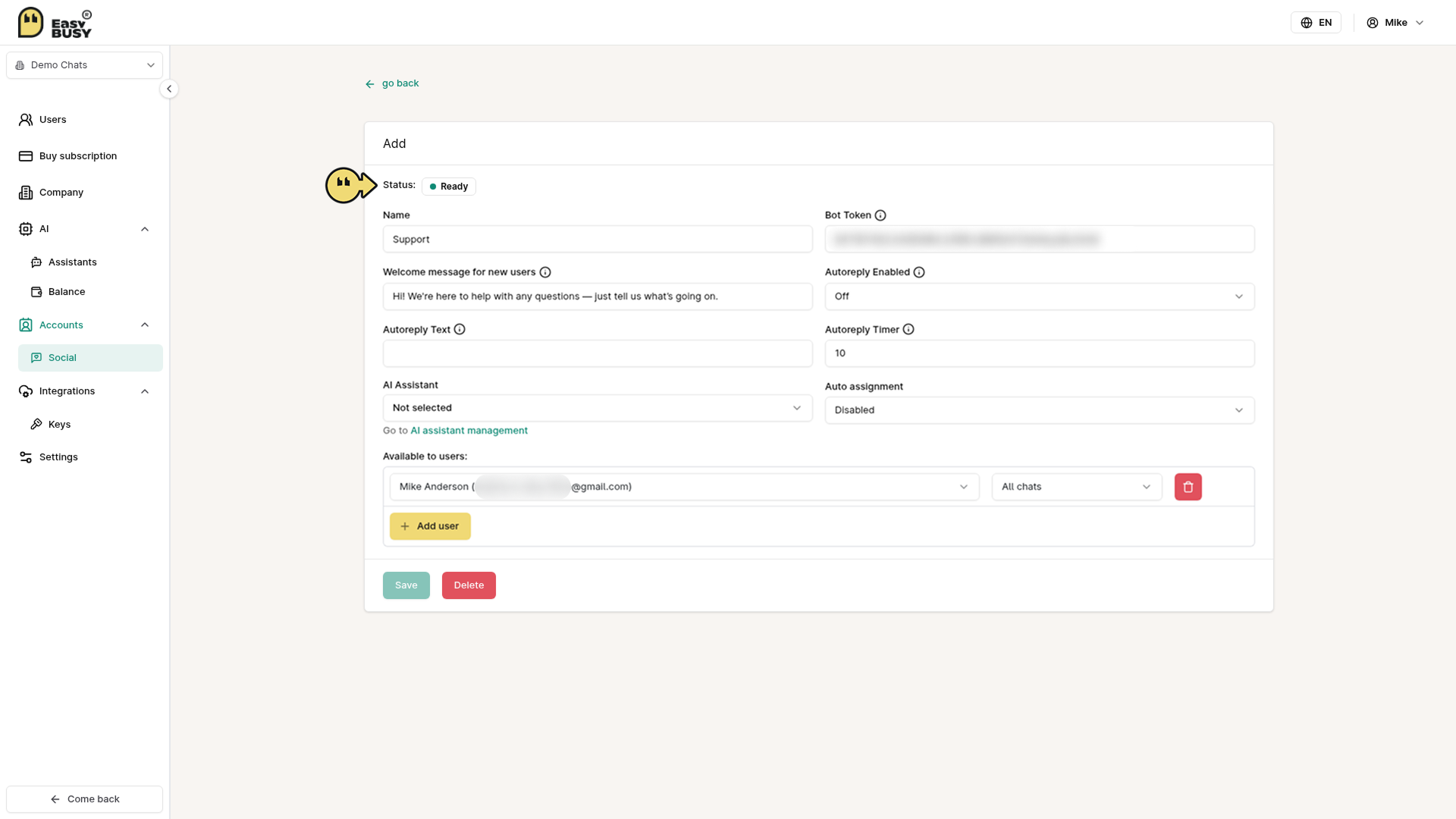Click the Add user button
Screen dimensions: 1456x819
tap(430, 526)
